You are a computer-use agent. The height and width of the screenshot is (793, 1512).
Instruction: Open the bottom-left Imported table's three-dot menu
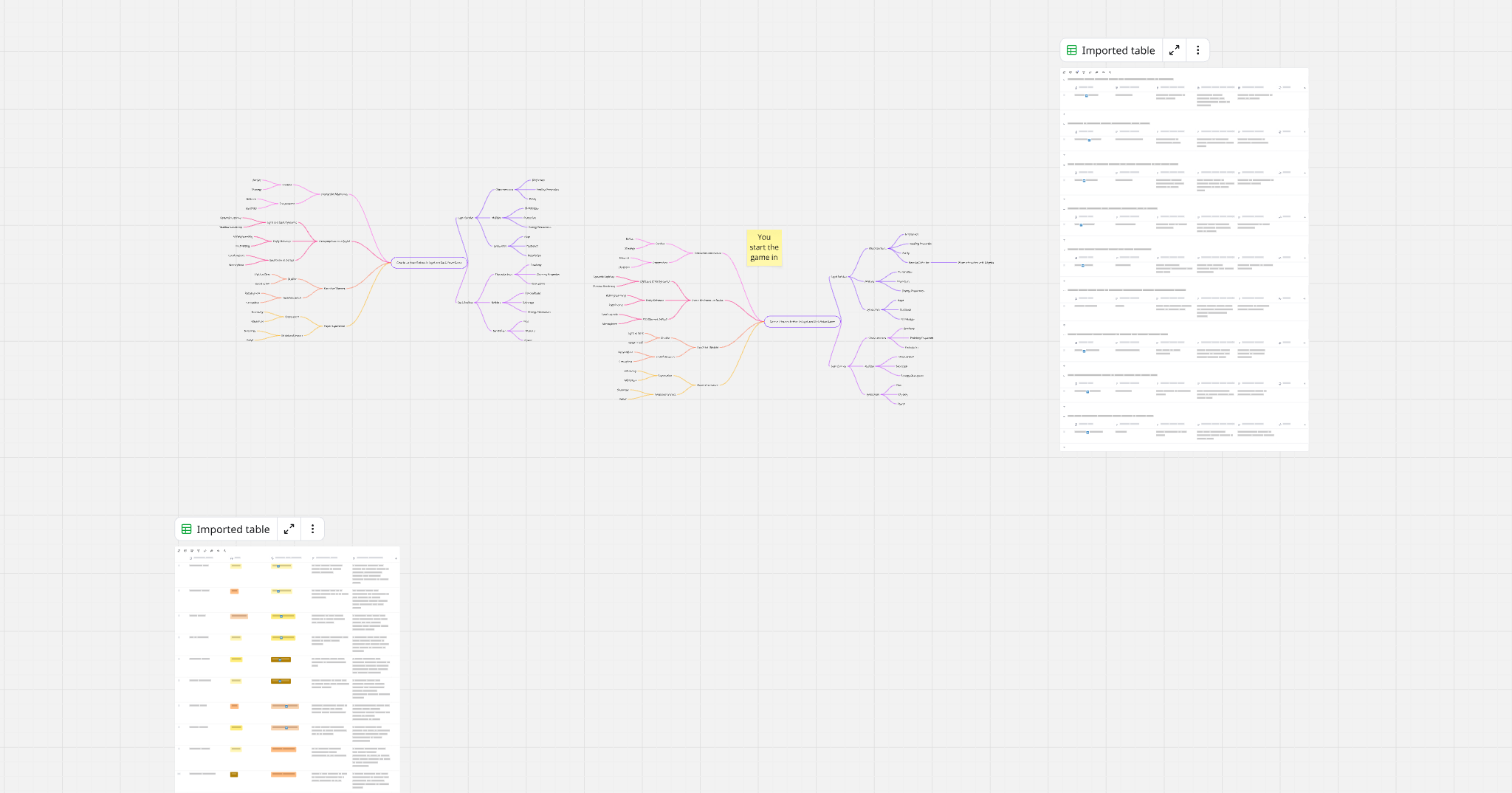[x=312, y=529]
